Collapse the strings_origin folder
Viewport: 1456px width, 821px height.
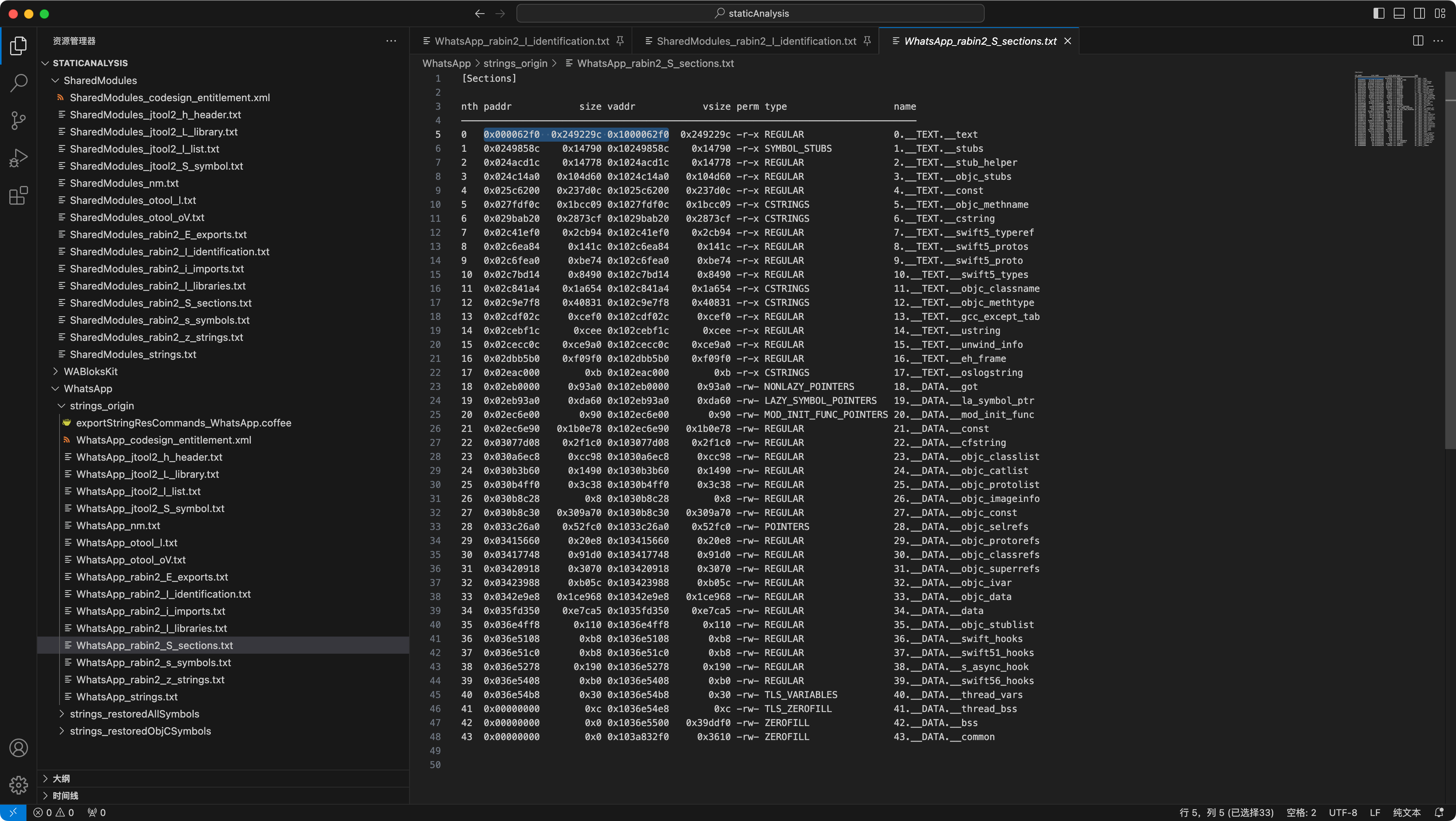223,405
